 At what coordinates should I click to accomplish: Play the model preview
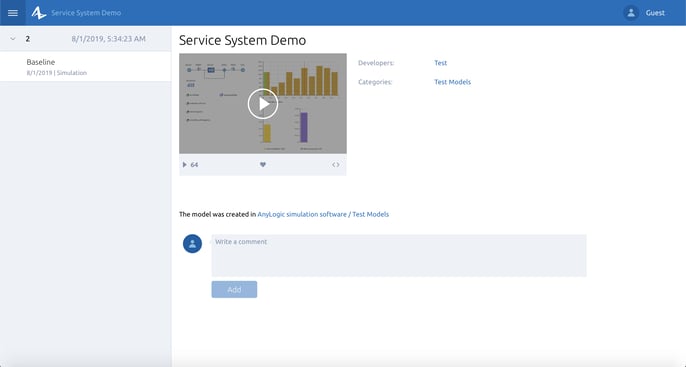point(262,104)
